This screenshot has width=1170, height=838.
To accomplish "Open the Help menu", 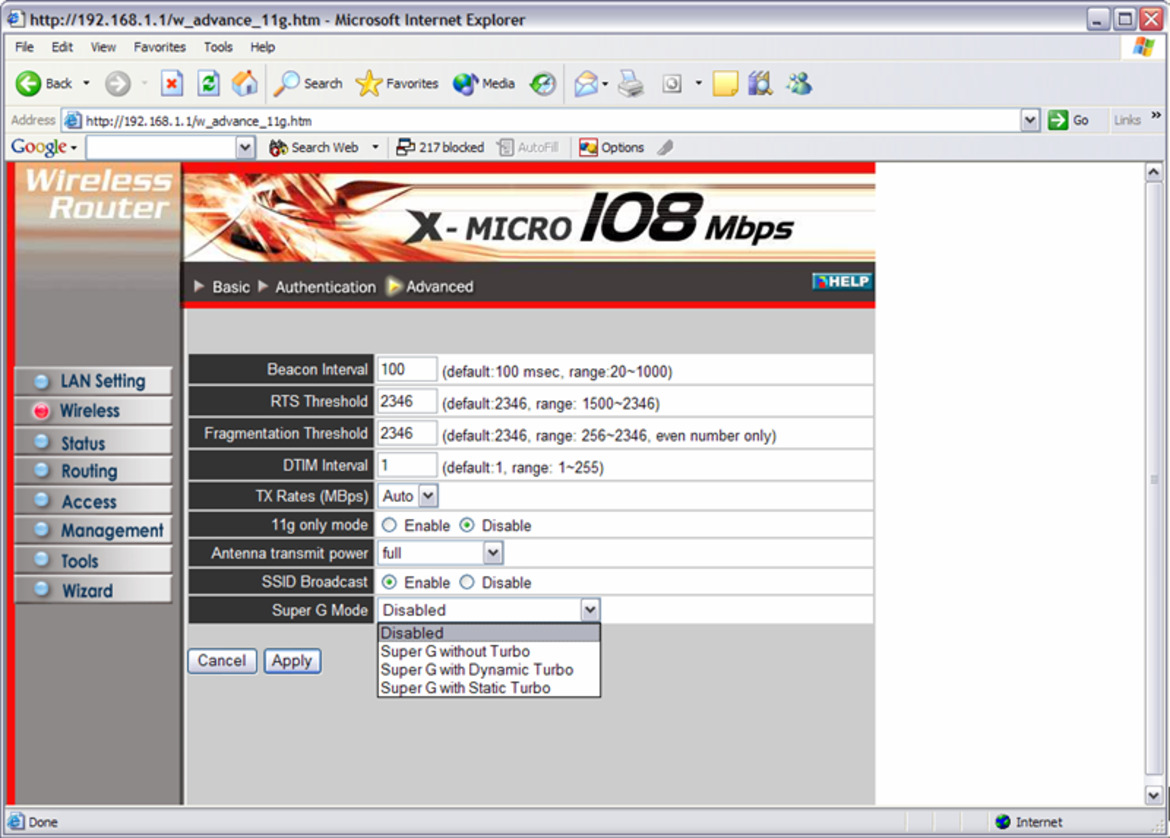I will tap(262, 47).
